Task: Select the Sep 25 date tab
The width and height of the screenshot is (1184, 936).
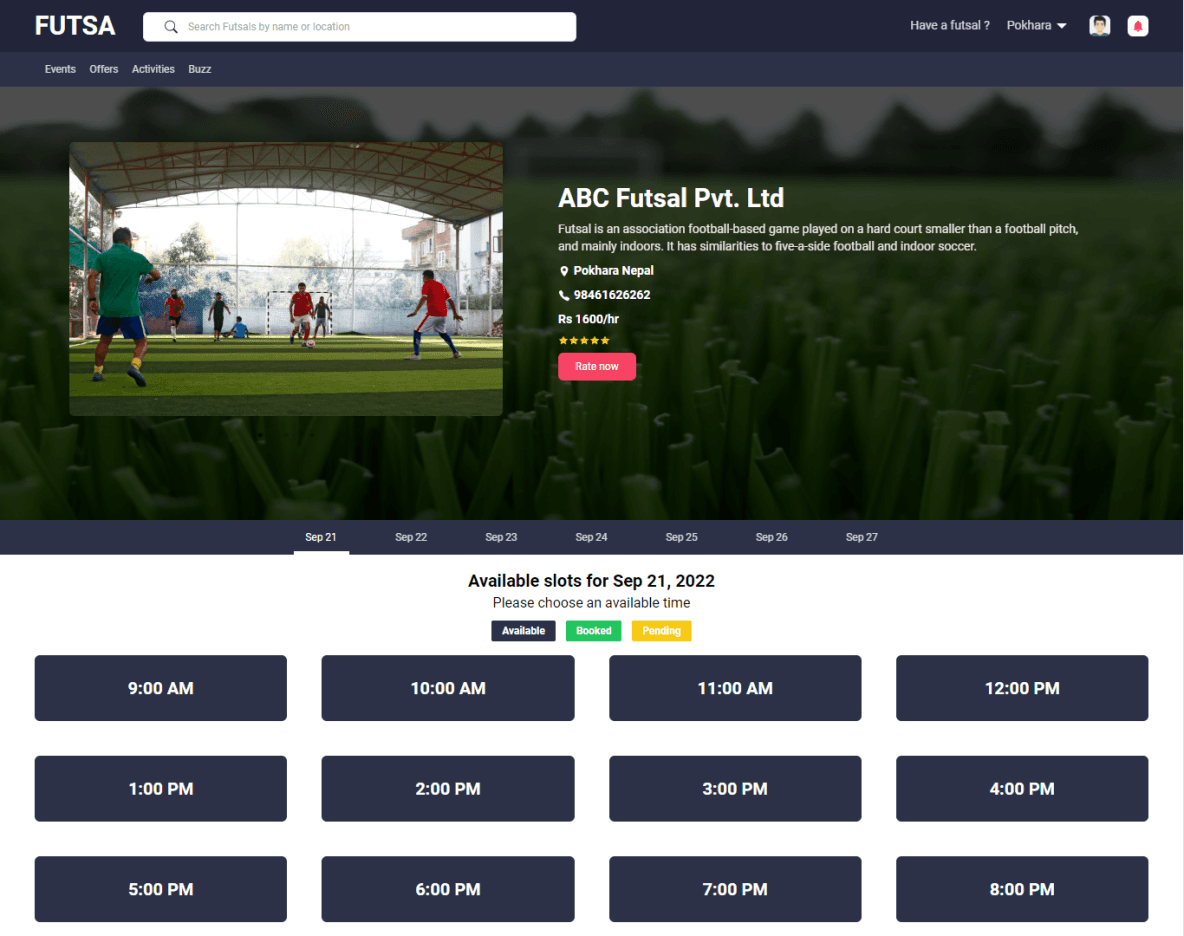Action: tap(681, 537)
